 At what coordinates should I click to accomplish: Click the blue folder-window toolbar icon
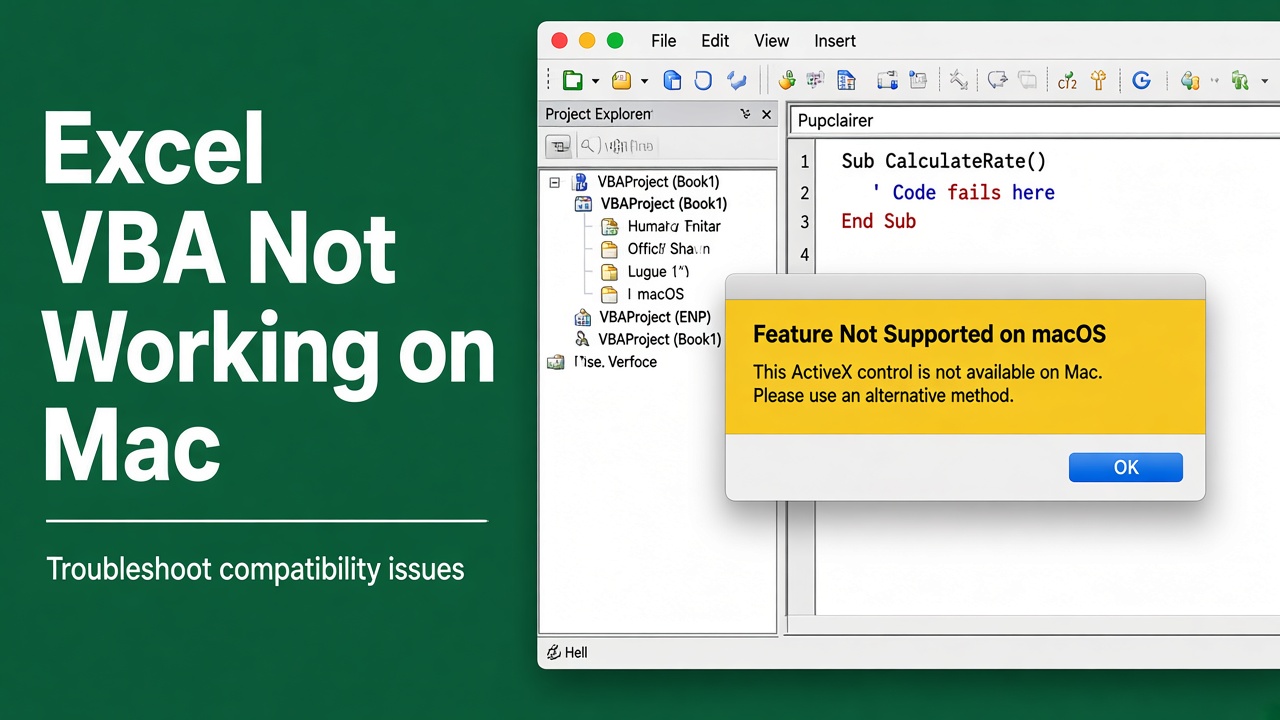887,81
